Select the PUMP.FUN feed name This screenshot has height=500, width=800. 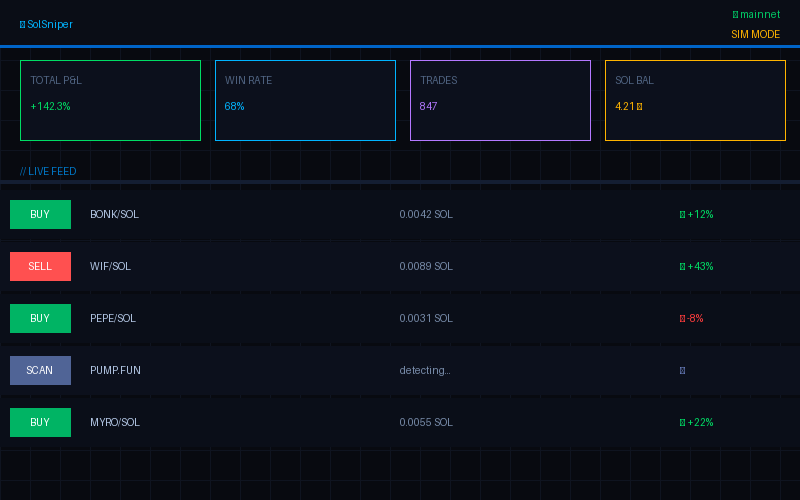point(115,370)
